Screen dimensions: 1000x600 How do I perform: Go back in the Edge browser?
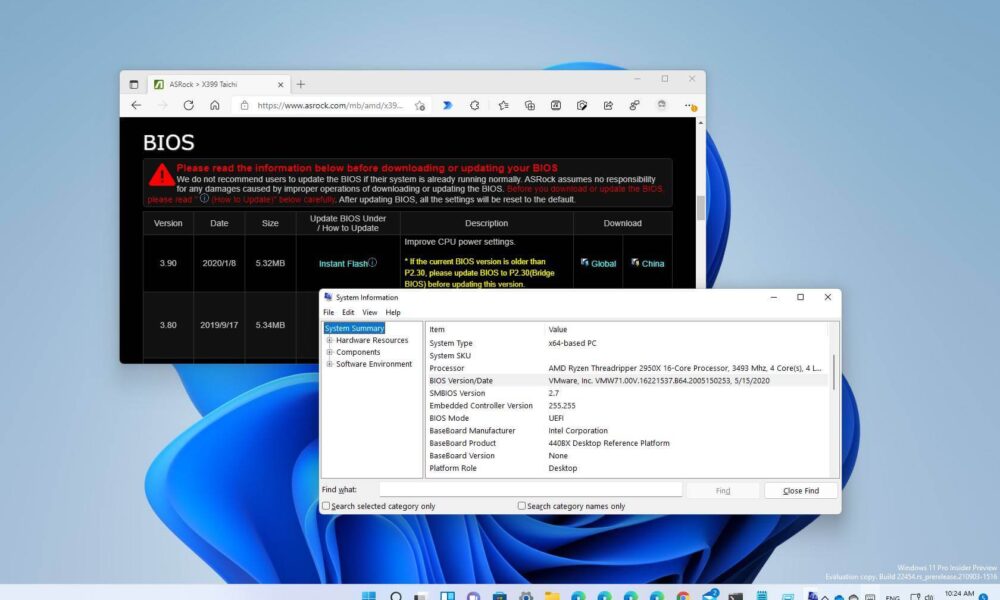pos(136,105)
